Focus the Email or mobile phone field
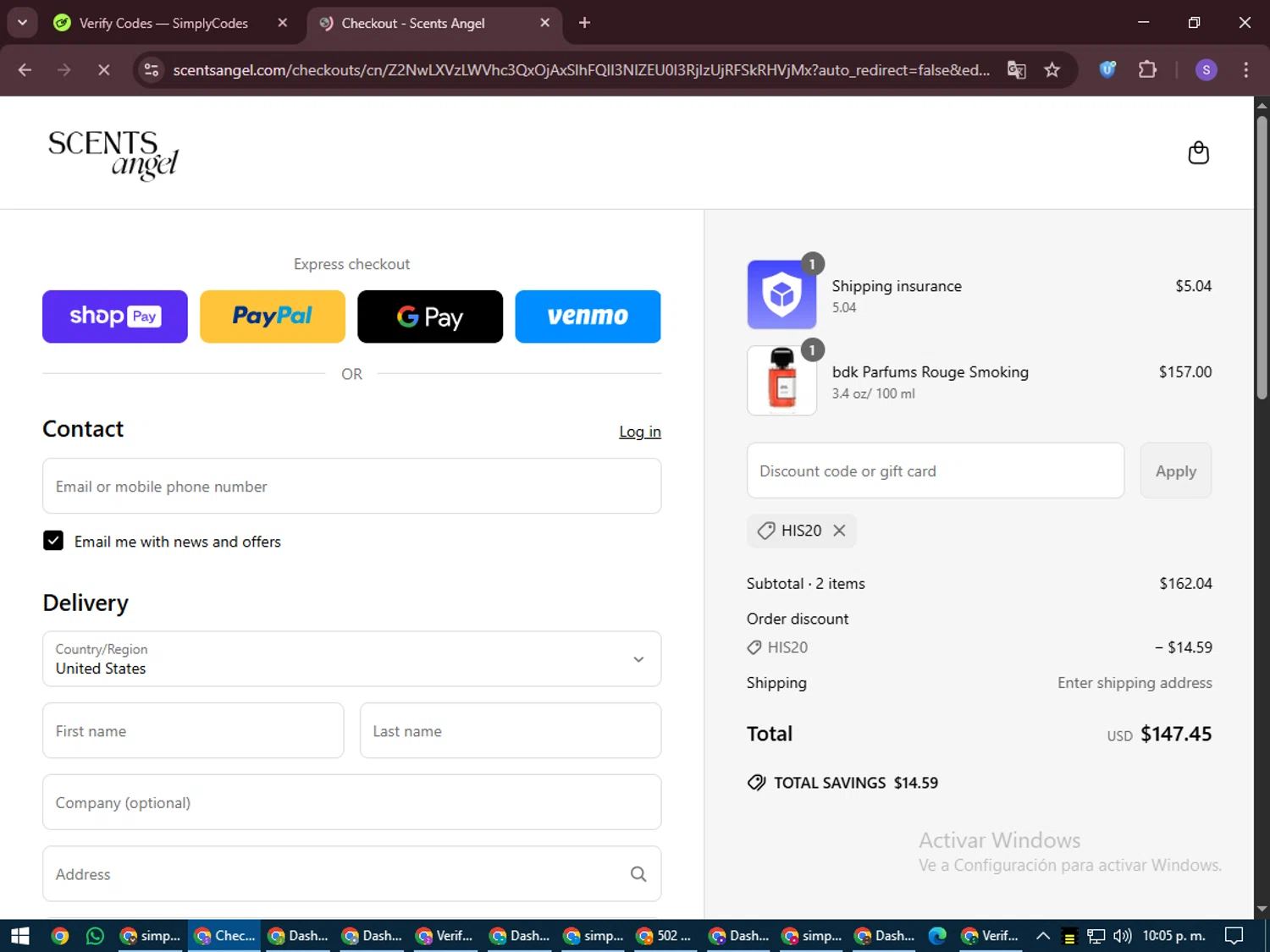The image size is (1270, 952). [351, 486]
